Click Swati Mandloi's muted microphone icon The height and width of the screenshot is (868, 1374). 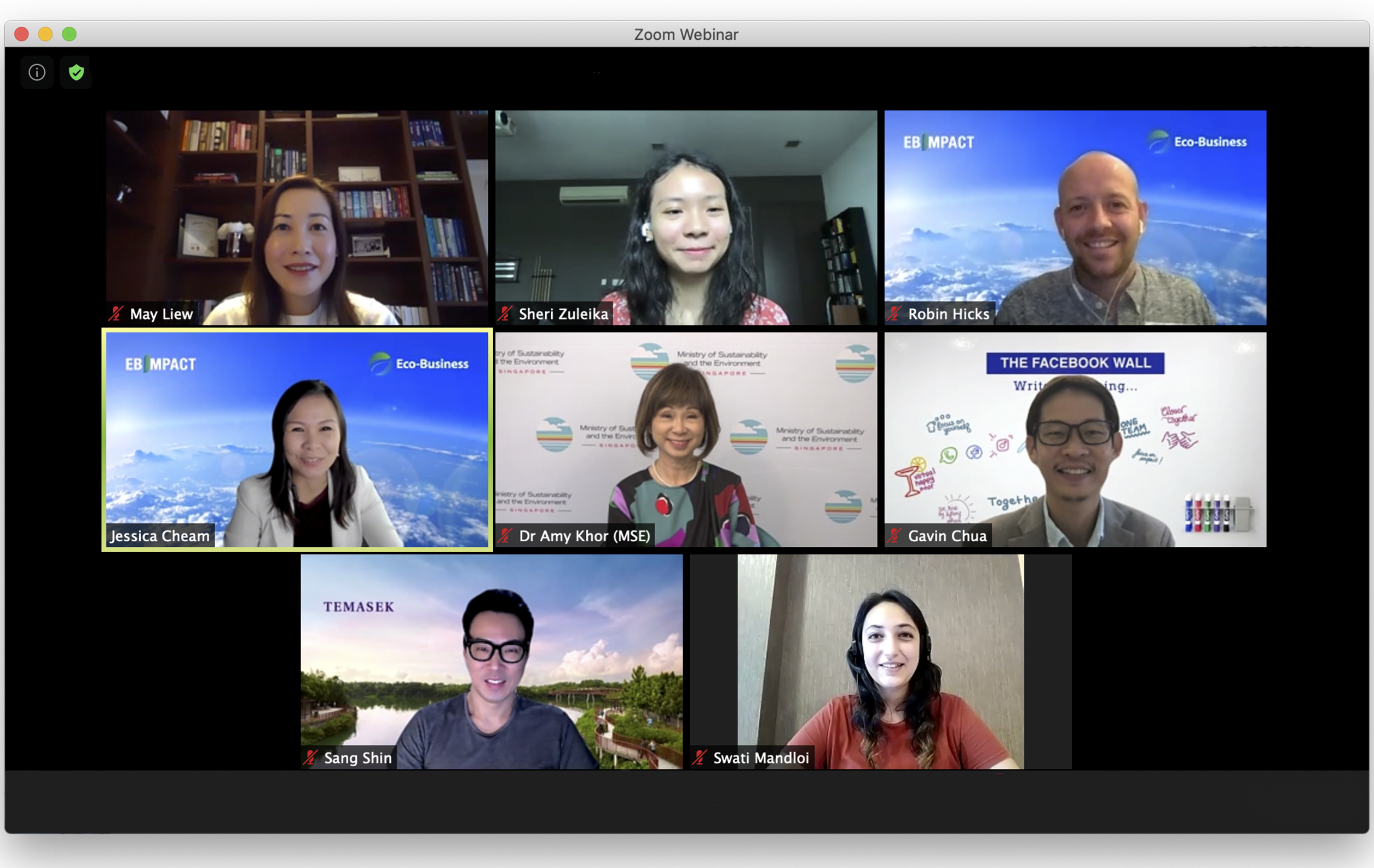tap(700, 757)
